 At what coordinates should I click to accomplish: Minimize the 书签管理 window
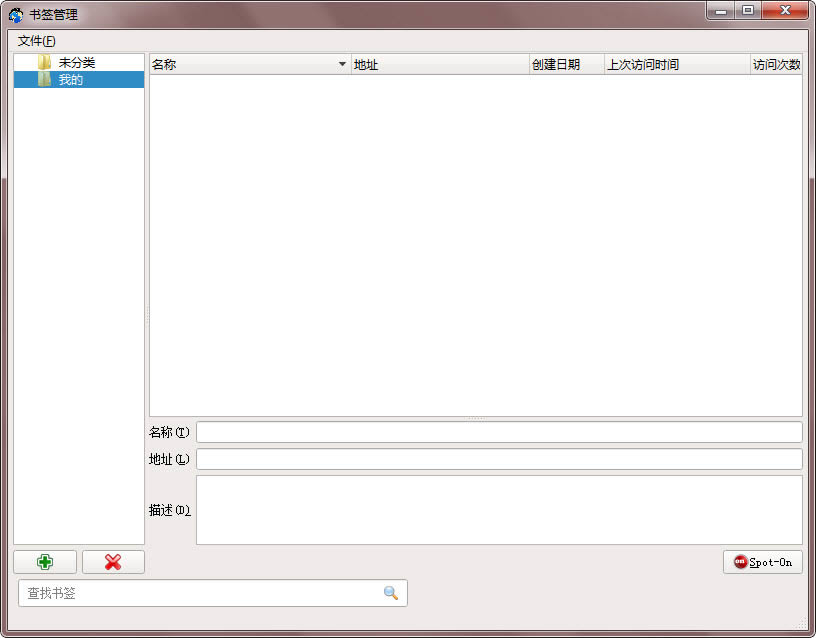tap(721, 10)
